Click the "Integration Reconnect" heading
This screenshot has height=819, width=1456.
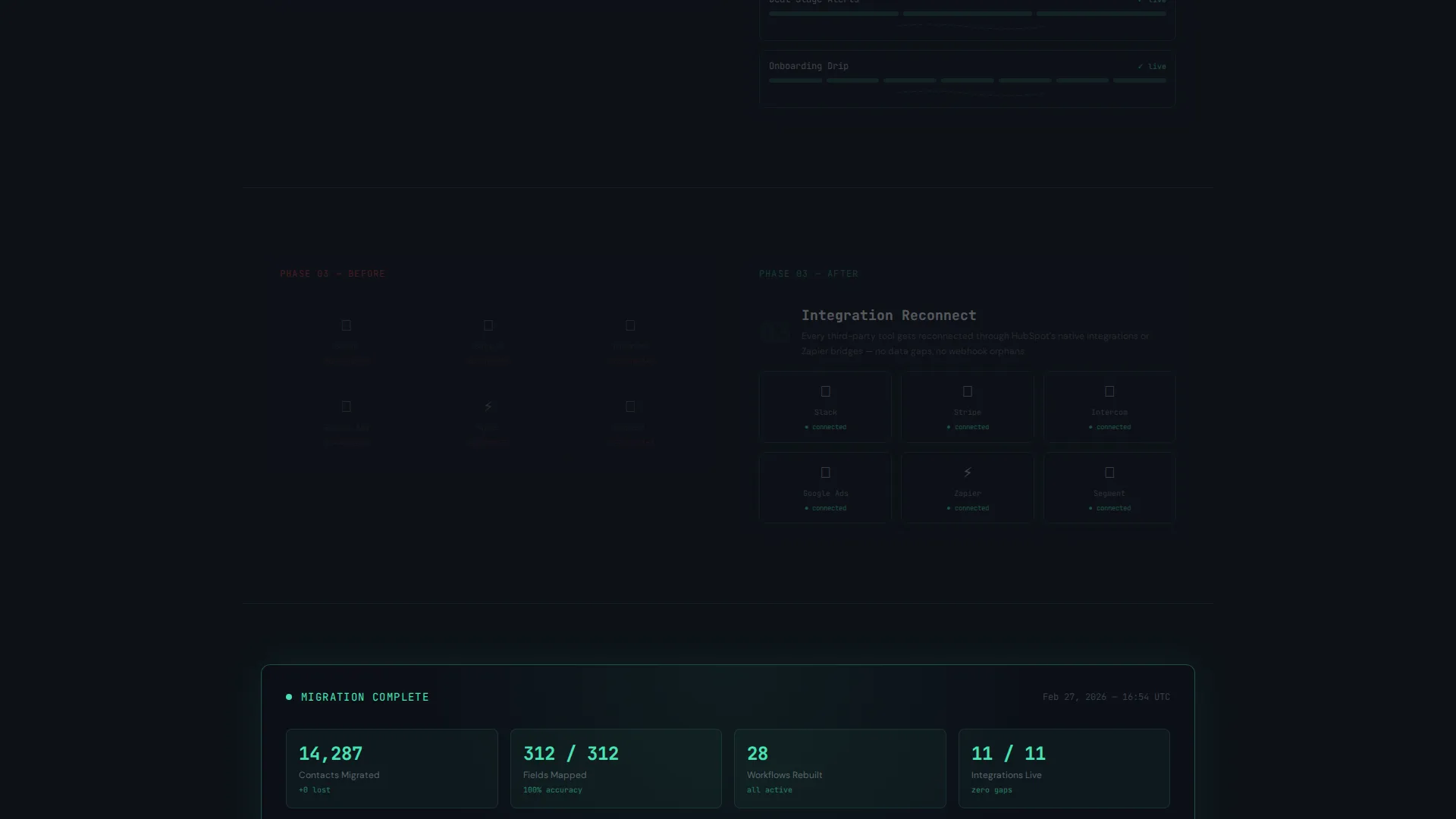point(889,315)
